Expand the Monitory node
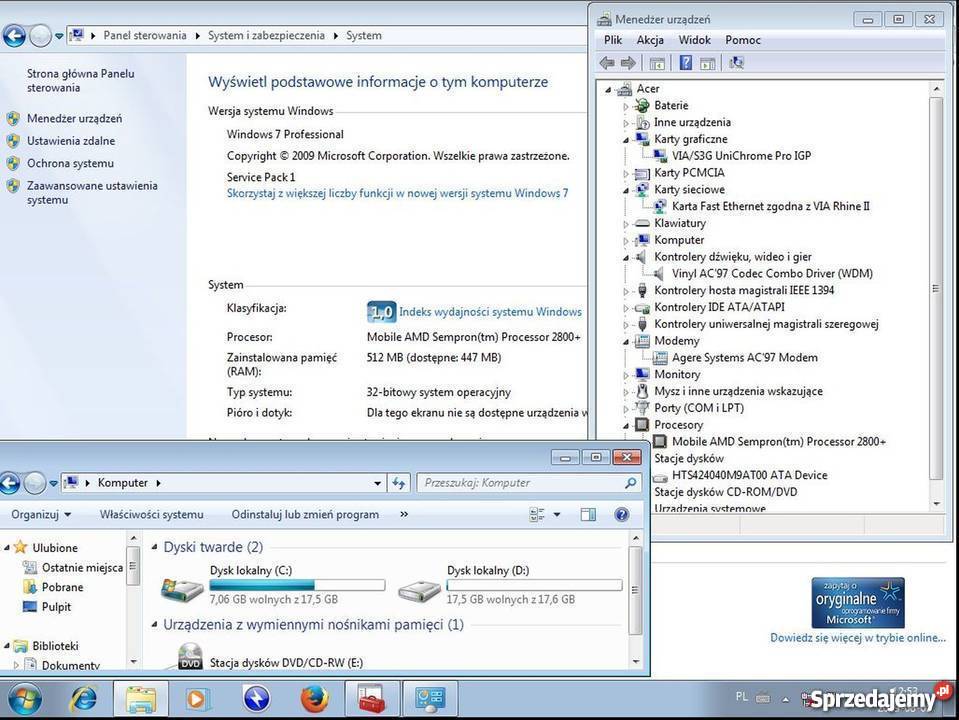This screenshot has width=959, height=720. (626, 375)
